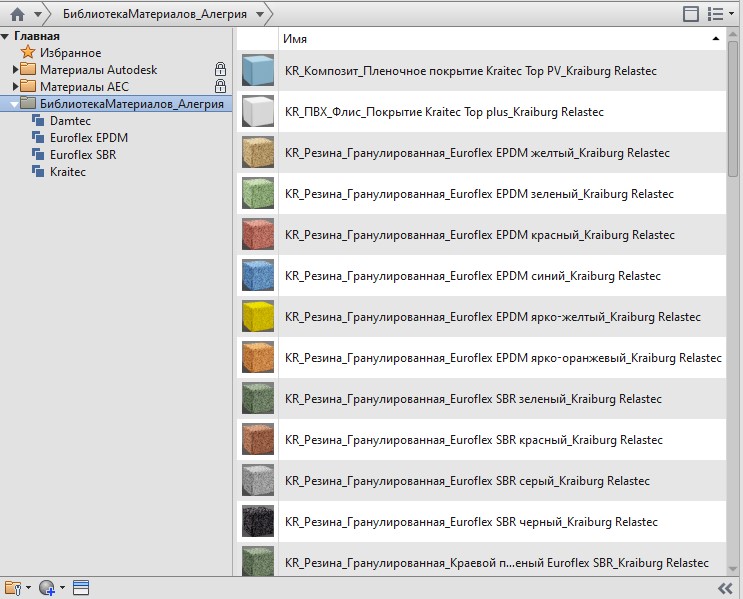Open library management folder icon

(x=13, y=588)
